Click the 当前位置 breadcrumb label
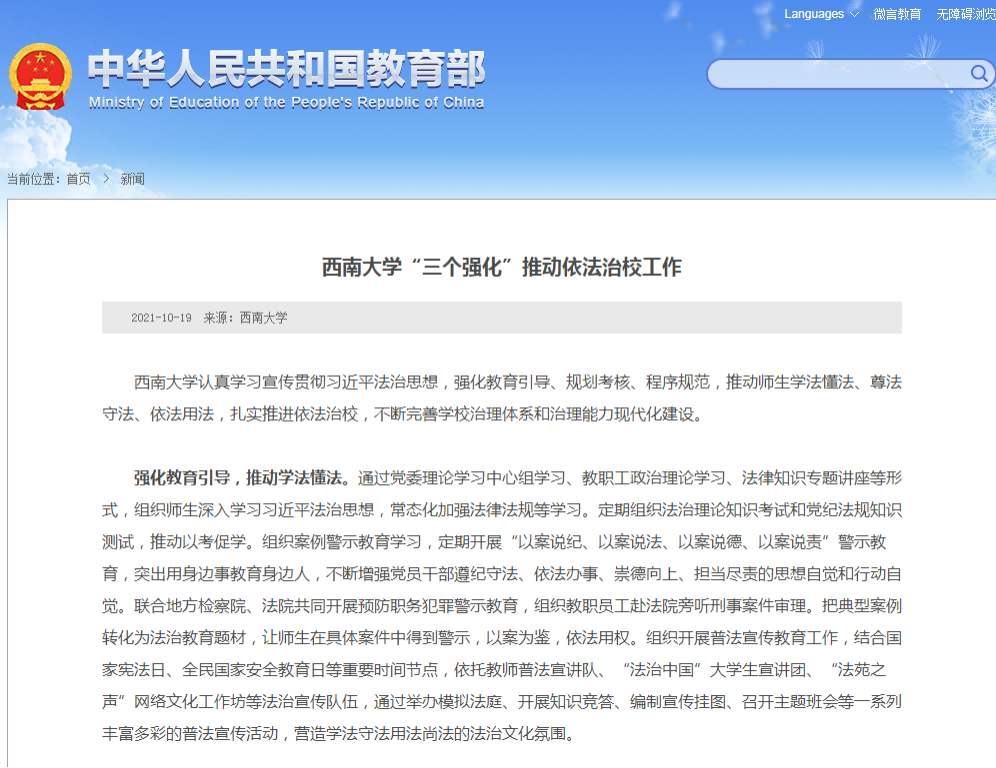Viewport: 996px width, 768px height. [x=34, y=179]
